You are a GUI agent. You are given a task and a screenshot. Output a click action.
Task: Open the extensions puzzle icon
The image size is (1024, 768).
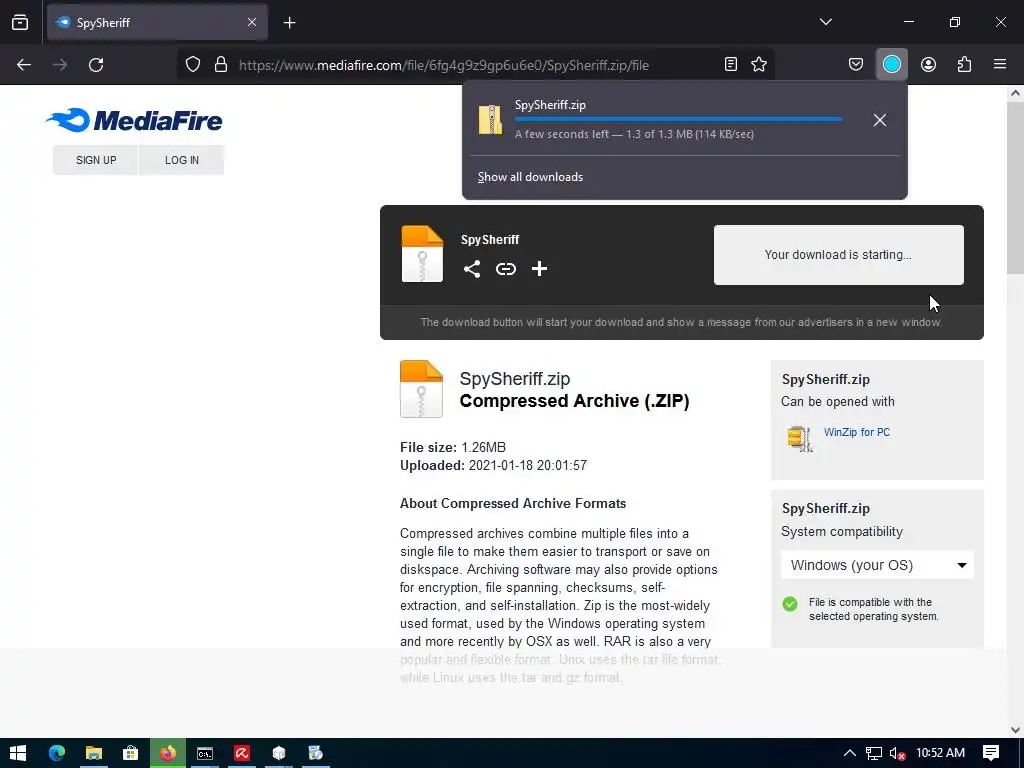(964, 64)
